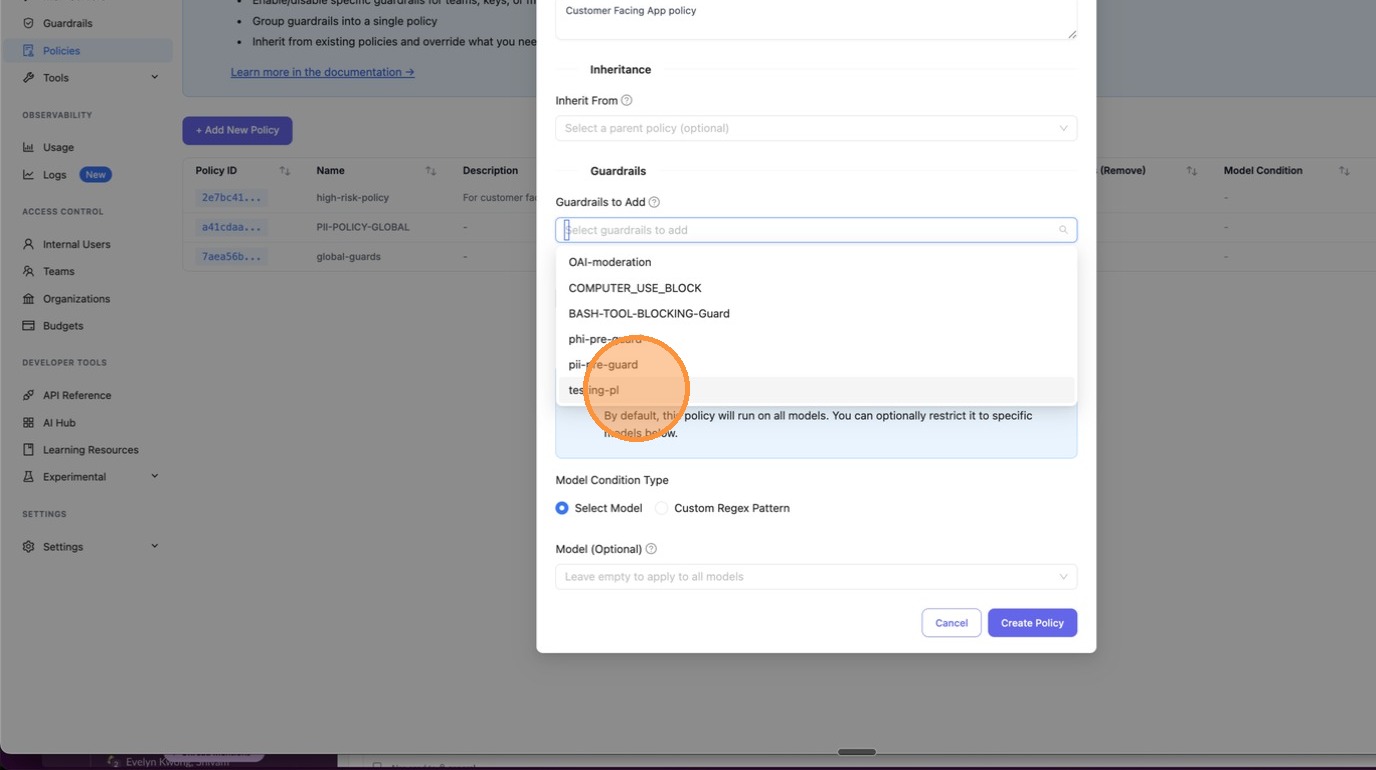Click the API Reference icon

(28, 395)
